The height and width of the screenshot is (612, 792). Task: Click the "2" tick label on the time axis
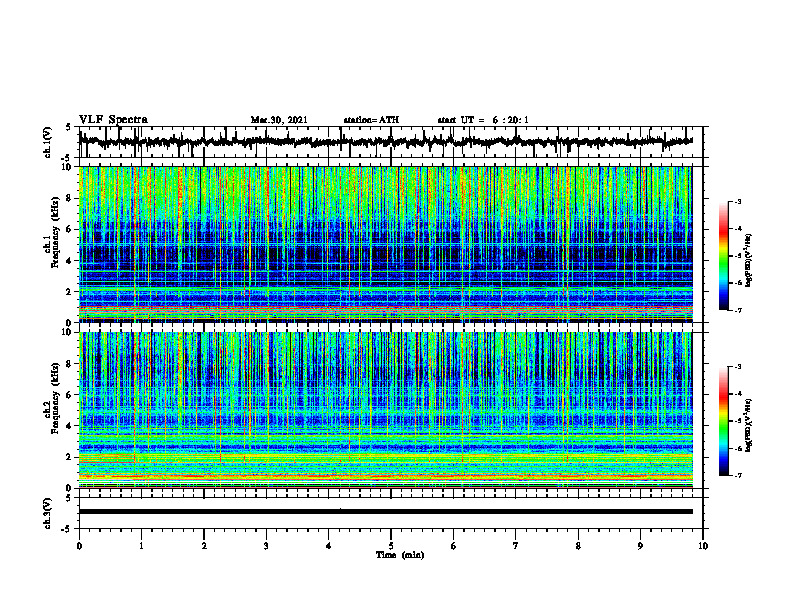click(x=204, y=546)
